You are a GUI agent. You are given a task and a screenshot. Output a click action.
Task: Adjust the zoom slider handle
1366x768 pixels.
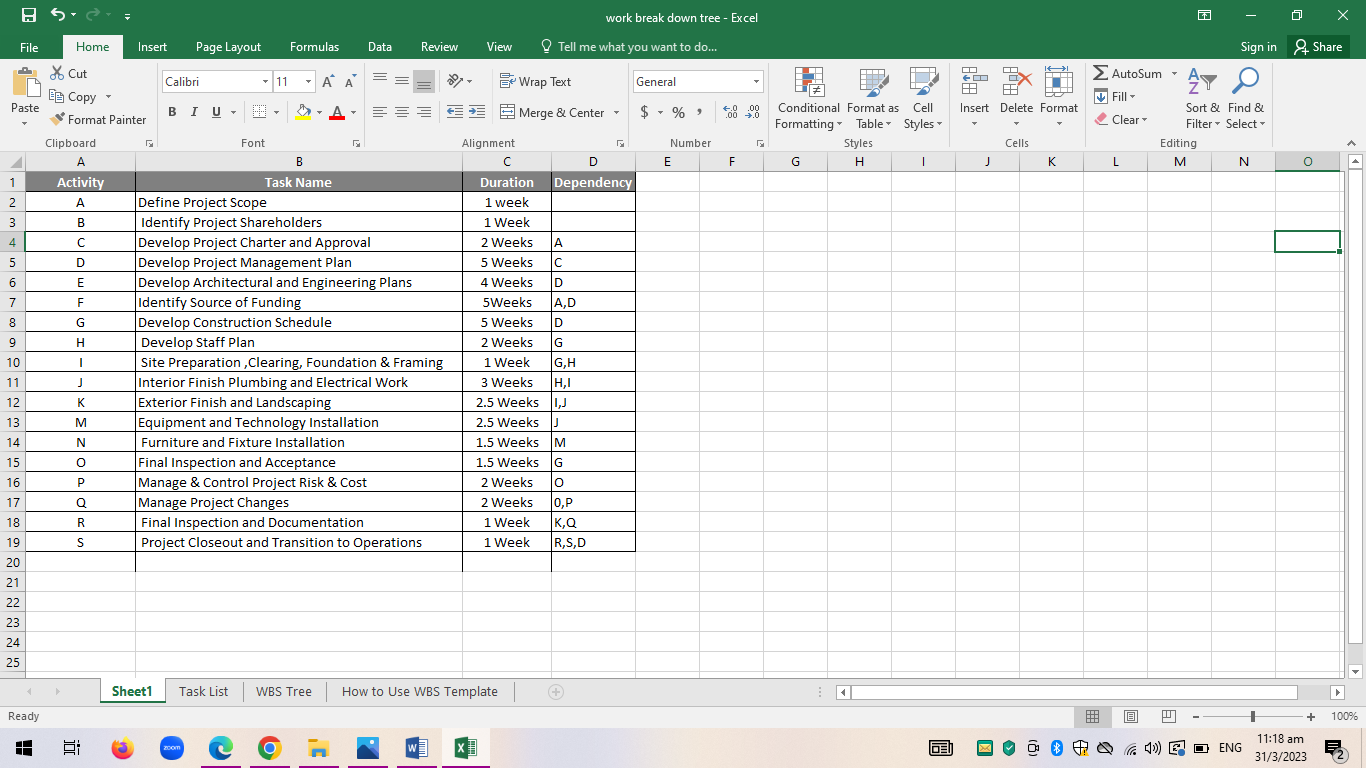[1252, 717]
